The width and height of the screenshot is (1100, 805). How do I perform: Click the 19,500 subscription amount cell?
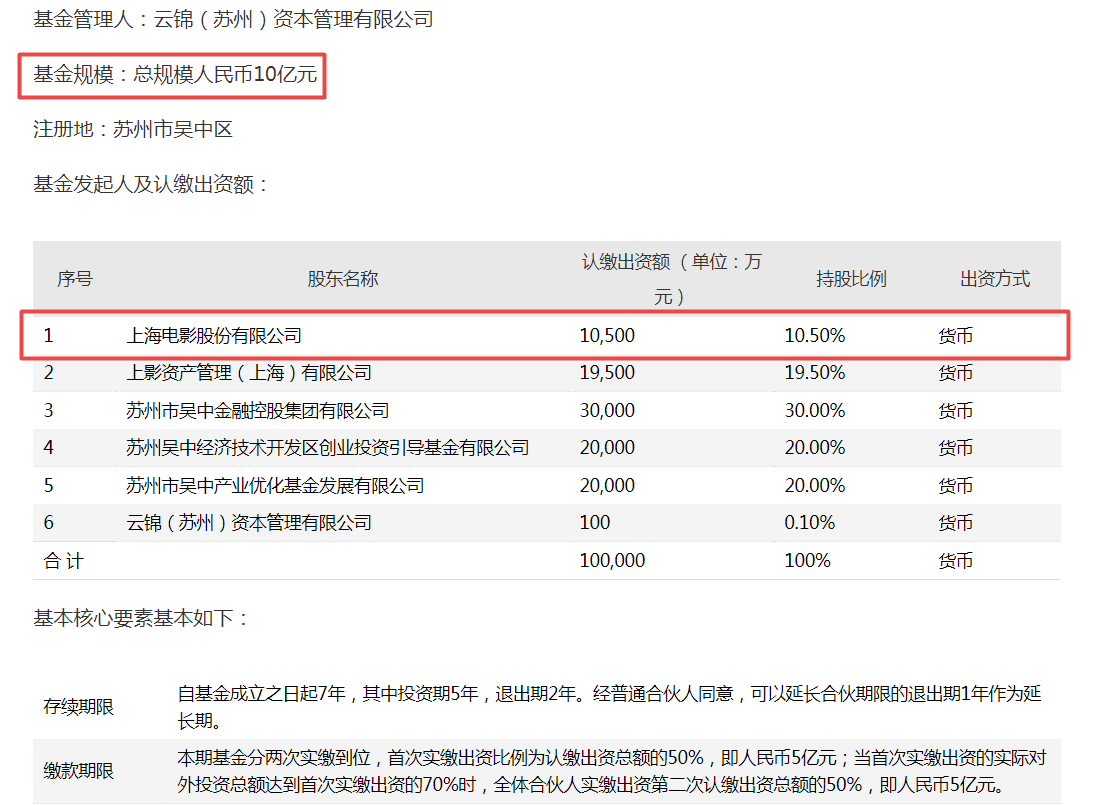pos(607,373)
